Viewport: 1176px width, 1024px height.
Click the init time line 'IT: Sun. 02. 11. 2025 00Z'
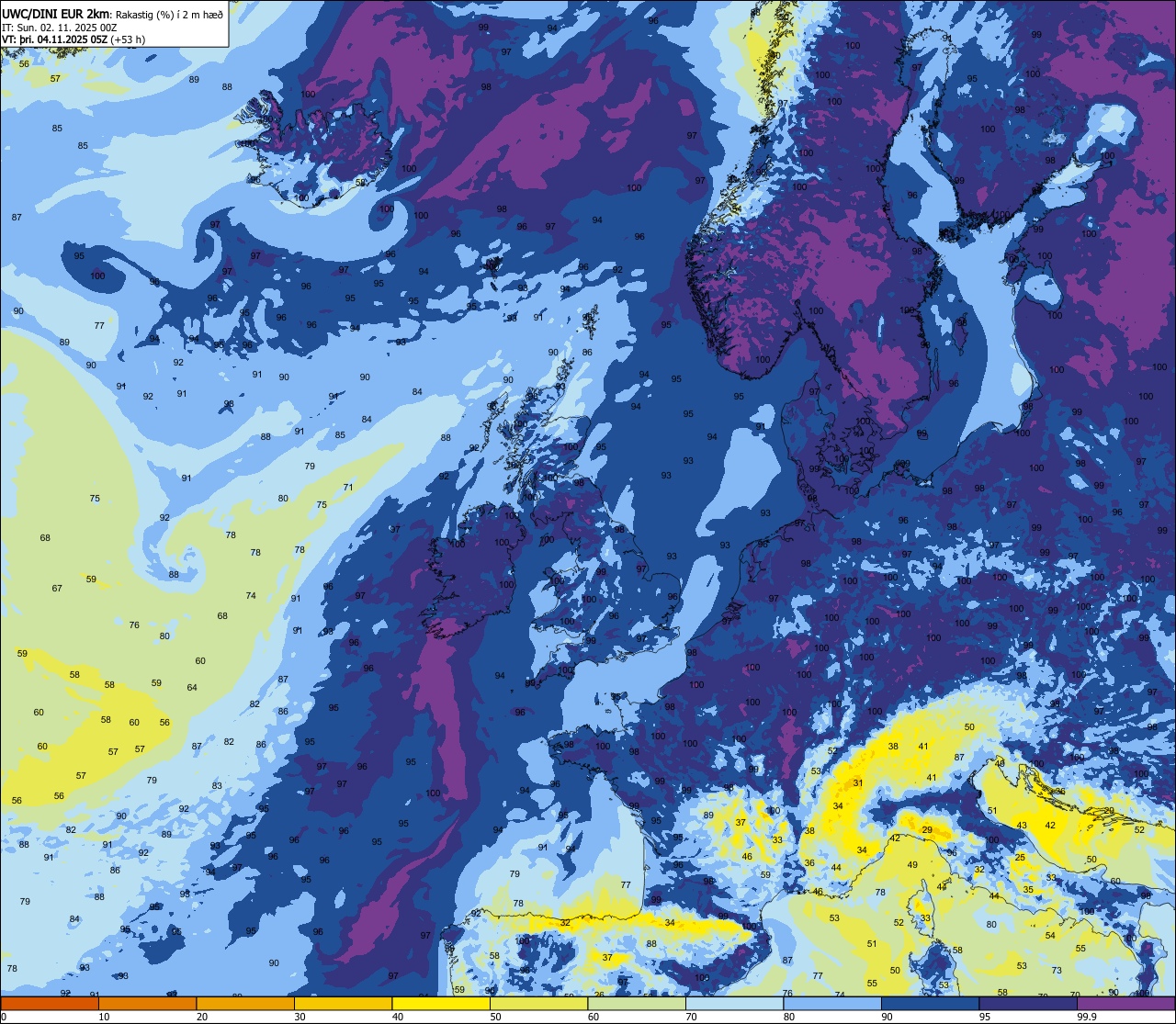(x=59, y=28)
